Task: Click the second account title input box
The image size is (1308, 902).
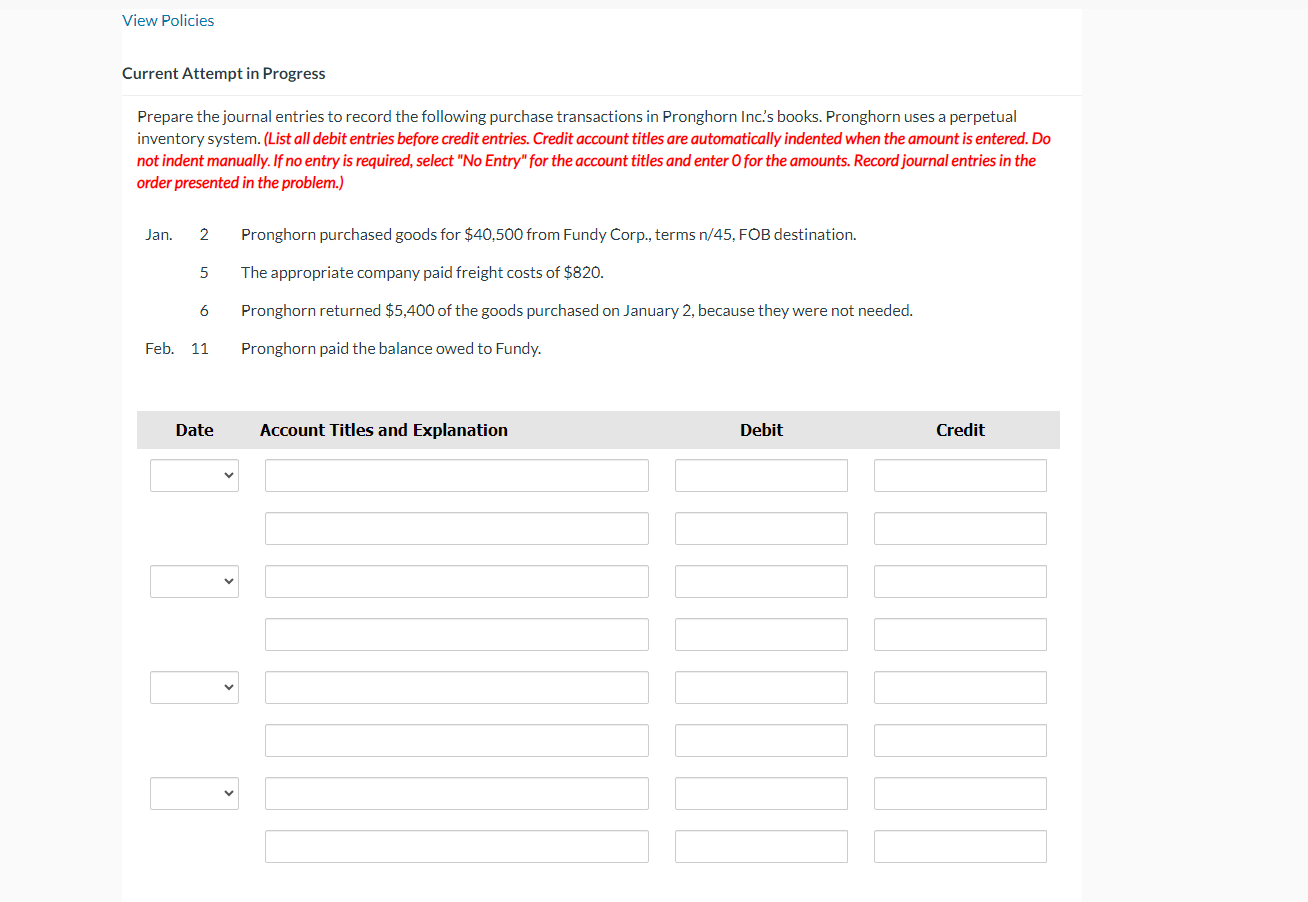Action: point(456,528)
